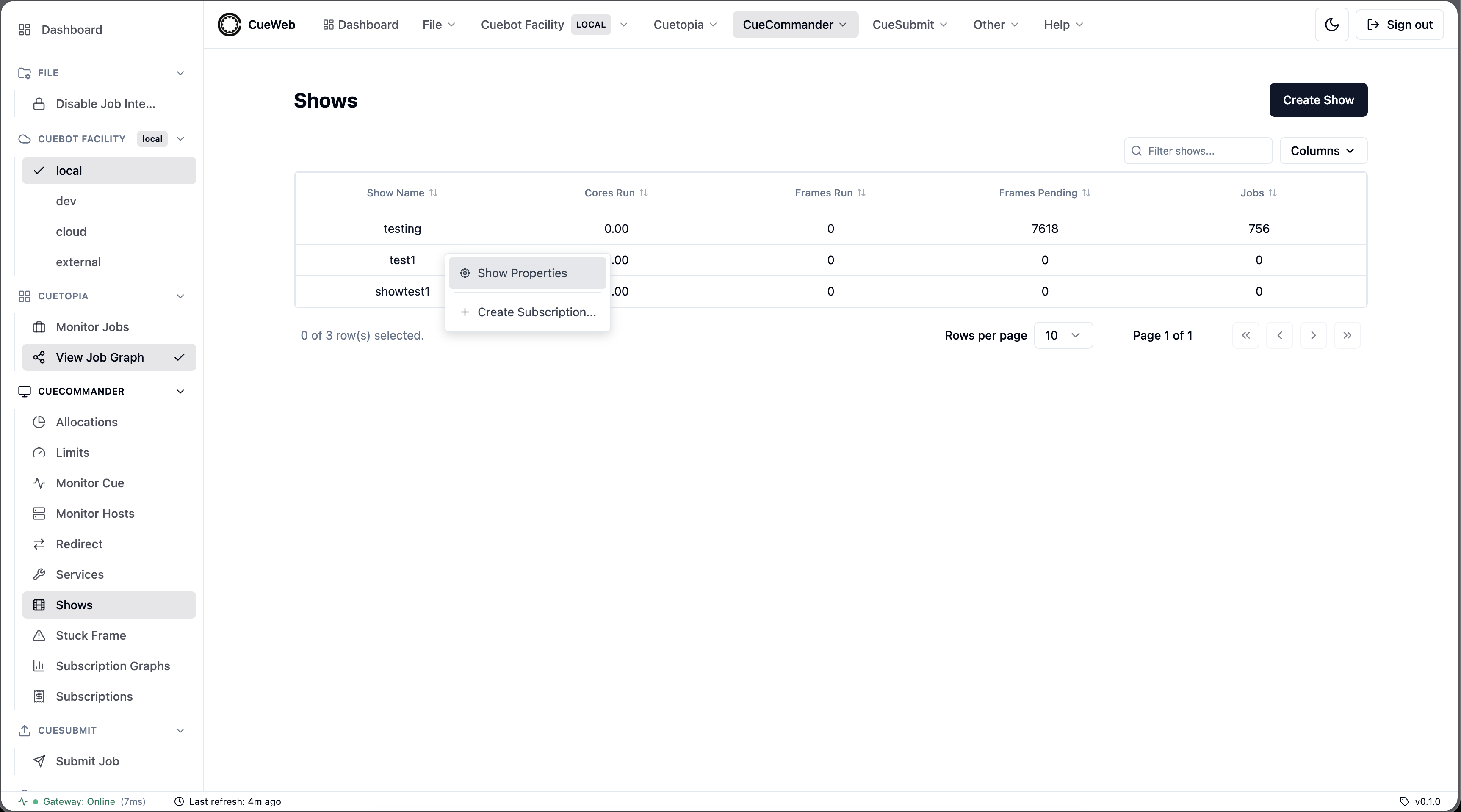
Task: Select the external facility option
Action: point(109,262)
